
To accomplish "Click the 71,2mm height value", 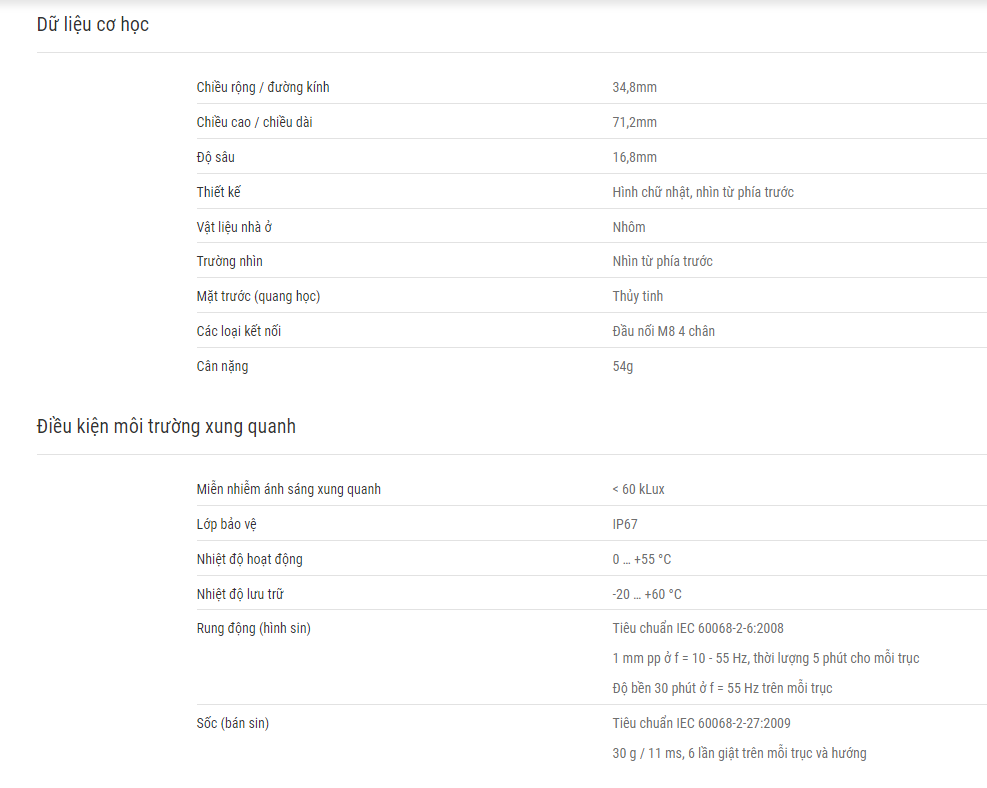I will click(x=634, y=122).
